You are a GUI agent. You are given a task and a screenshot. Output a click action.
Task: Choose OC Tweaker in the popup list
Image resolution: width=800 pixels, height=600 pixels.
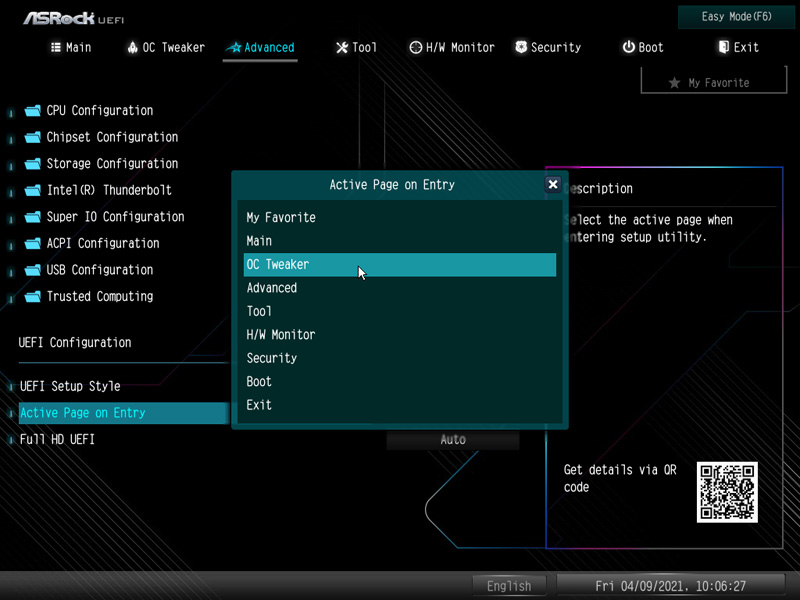(400, 265)
